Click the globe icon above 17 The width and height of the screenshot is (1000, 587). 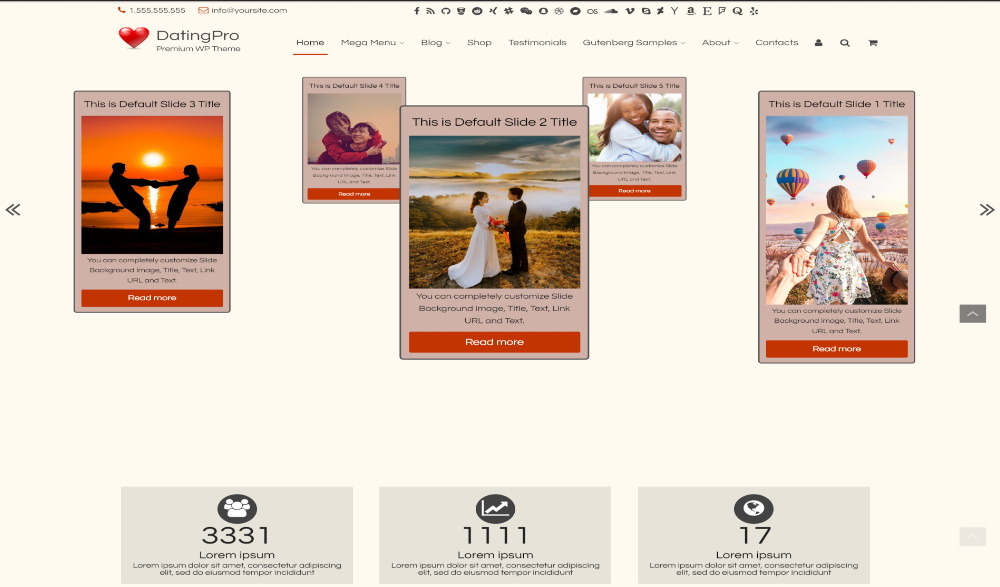pos(754,509)
